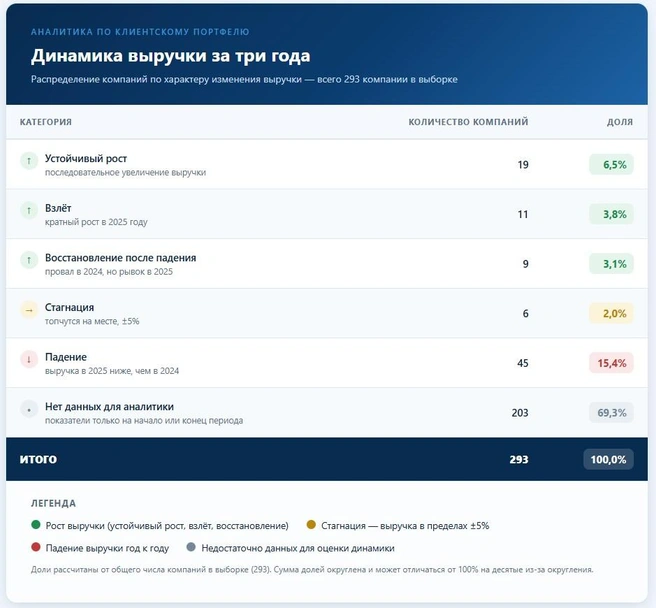
Task: Click company count 6
Action: click(525, 313)
